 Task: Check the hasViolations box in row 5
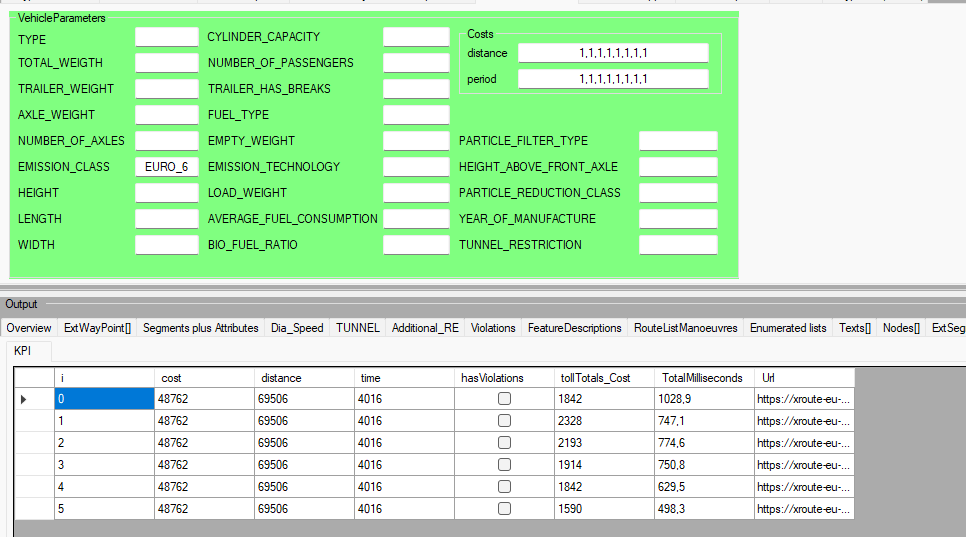point(504,509)
